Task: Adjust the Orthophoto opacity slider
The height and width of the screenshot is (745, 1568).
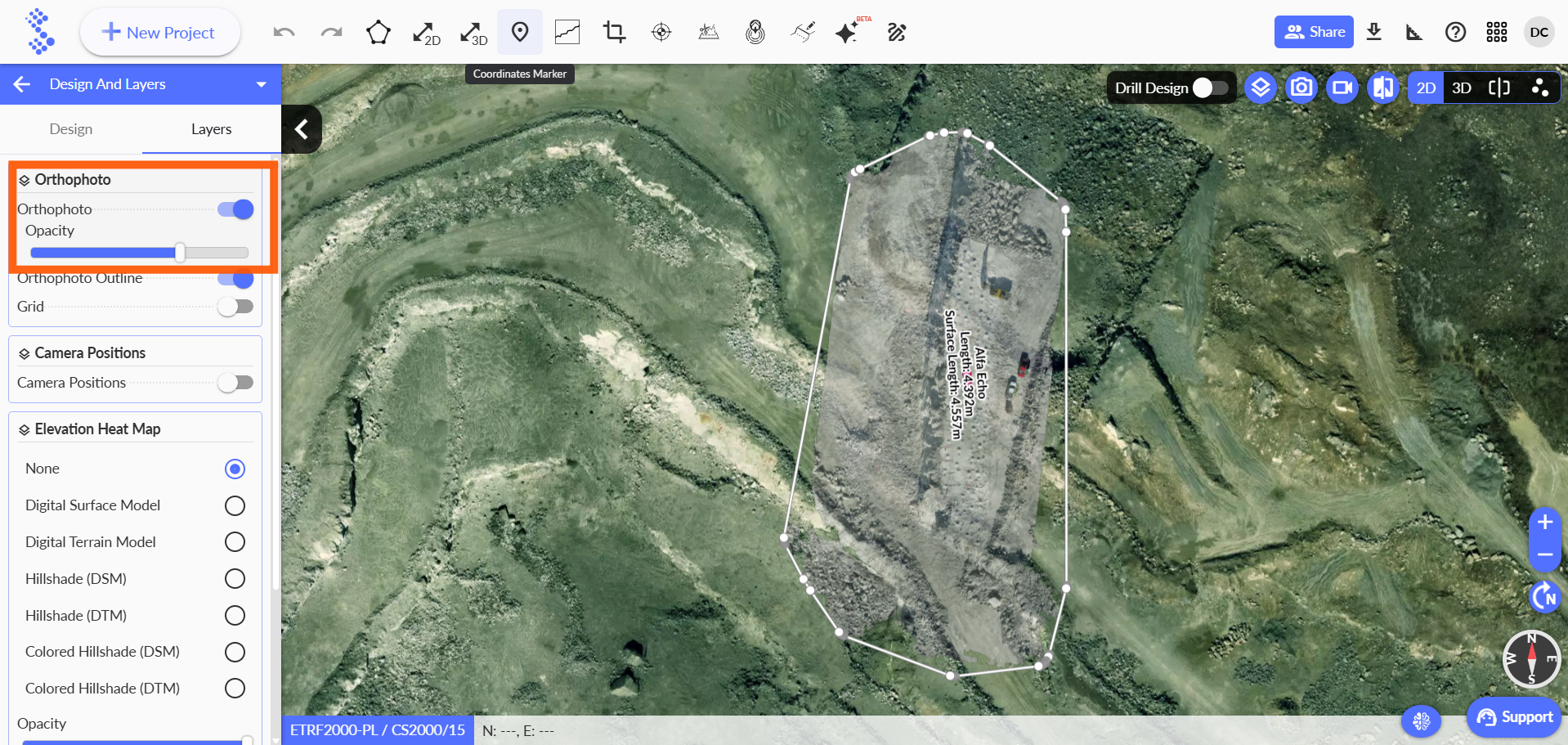Action: (x=180, y=253)
